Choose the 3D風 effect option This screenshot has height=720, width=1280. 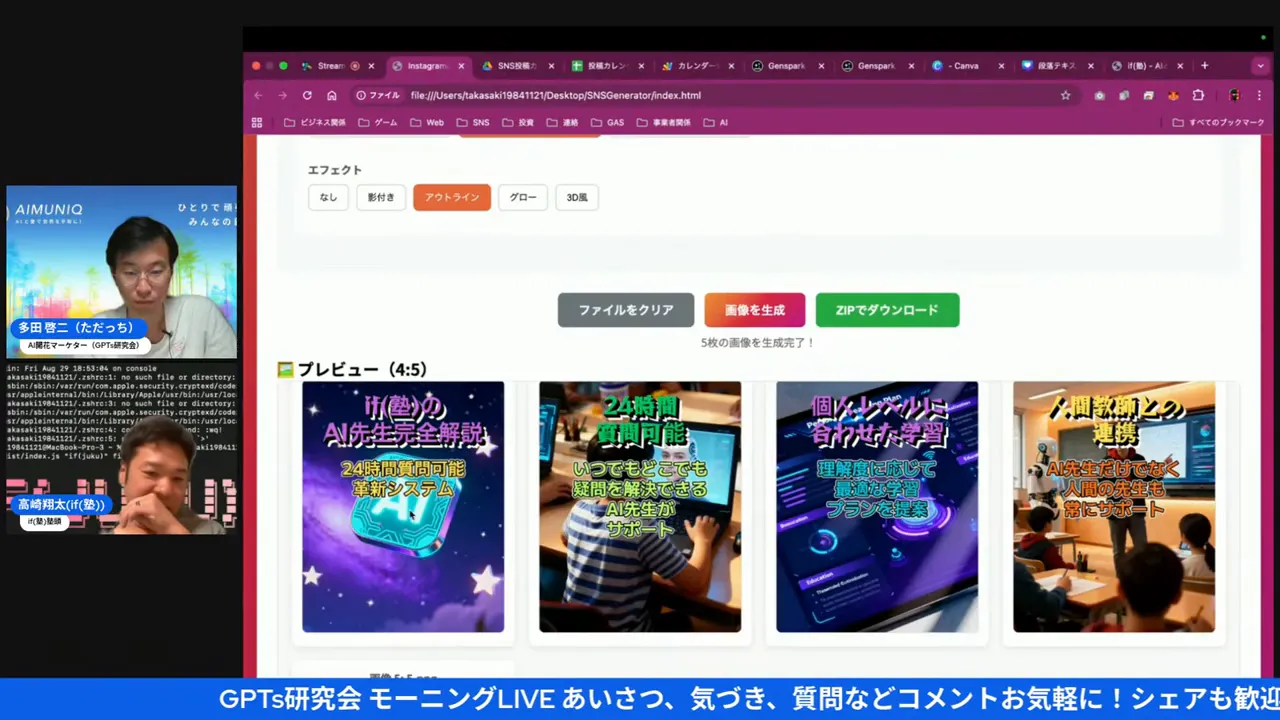[577, 197]
